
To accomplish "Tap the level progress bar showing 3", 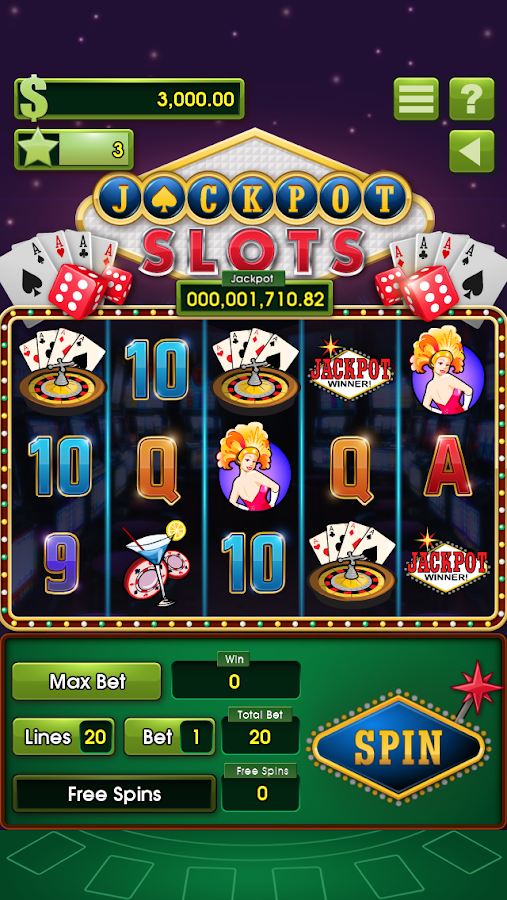I will pyautogui.click(x=74, y=149).
